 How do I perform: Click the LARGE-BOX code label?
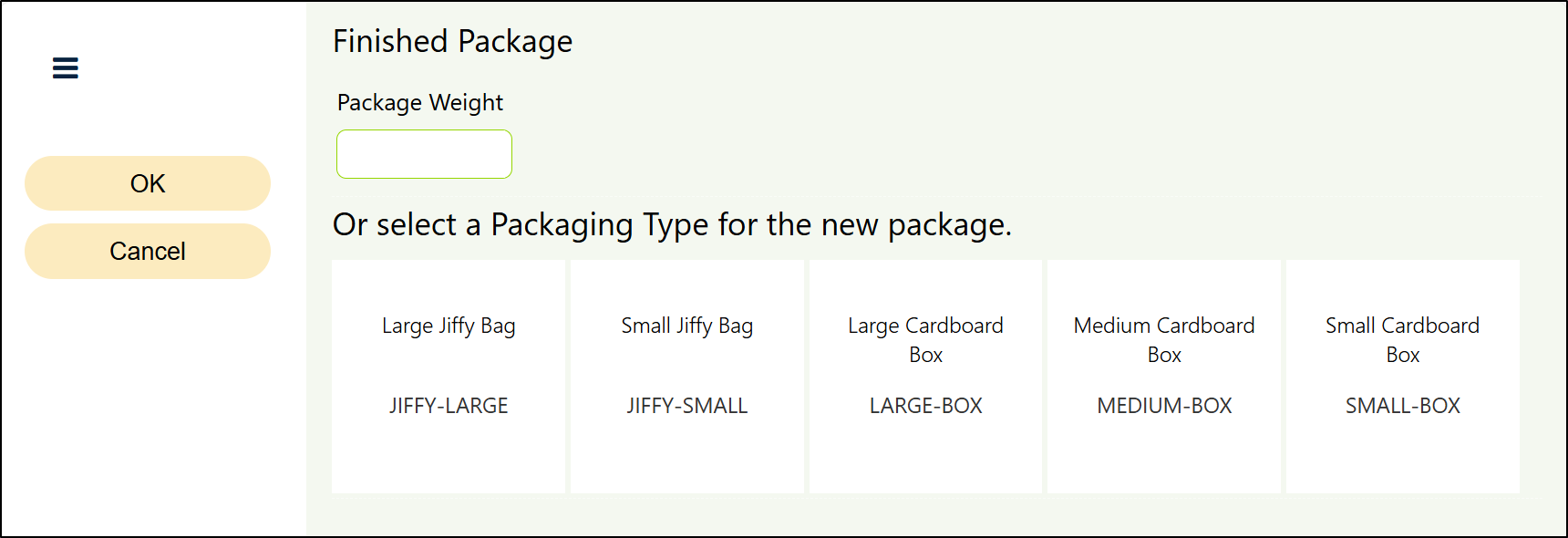[925, 406]
